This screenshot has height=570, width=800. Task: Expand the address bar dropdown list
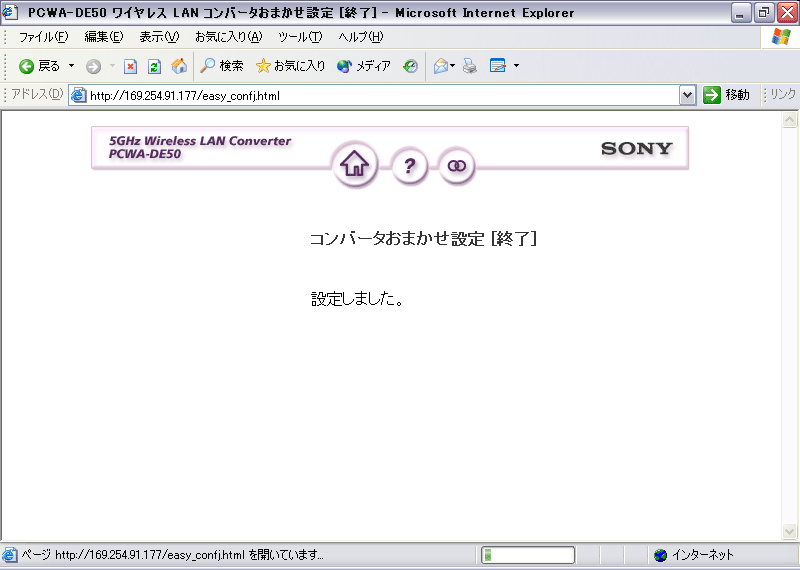(x=688, y=95)
